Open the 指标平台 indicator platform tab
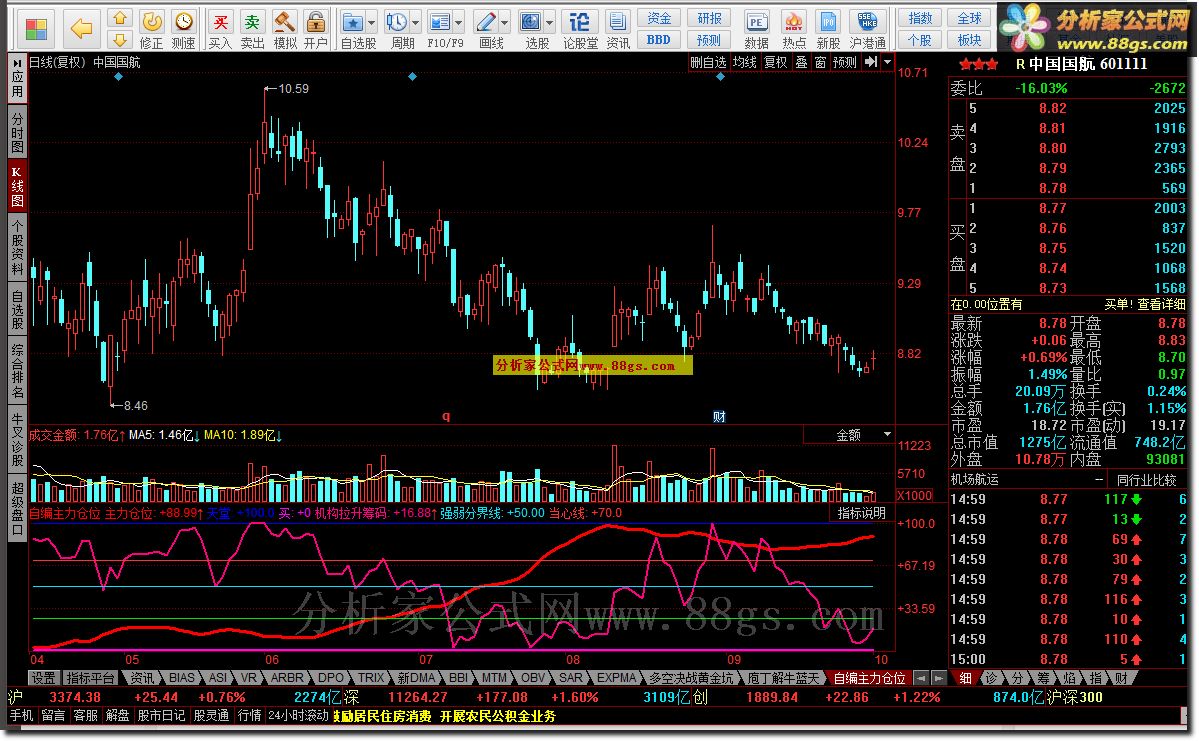 (x=90, y=678)
